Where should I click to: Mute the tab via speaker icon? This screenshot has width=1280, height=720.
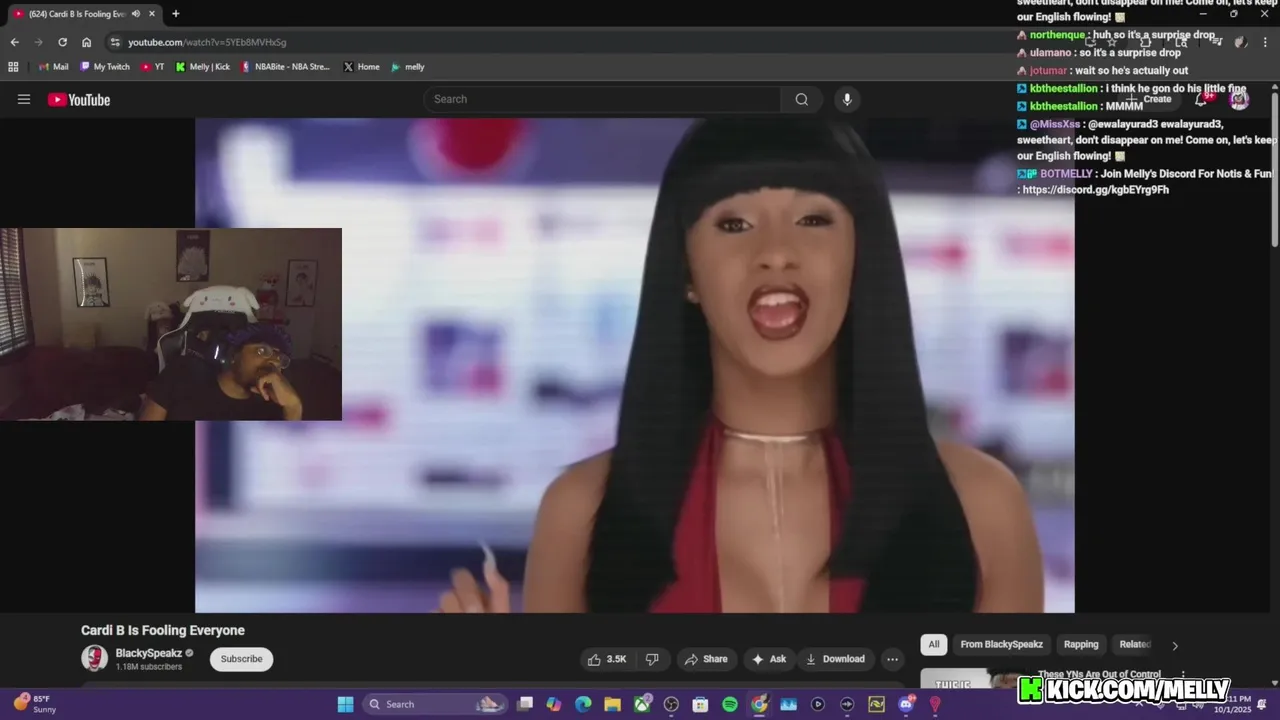tap(136, 14)
